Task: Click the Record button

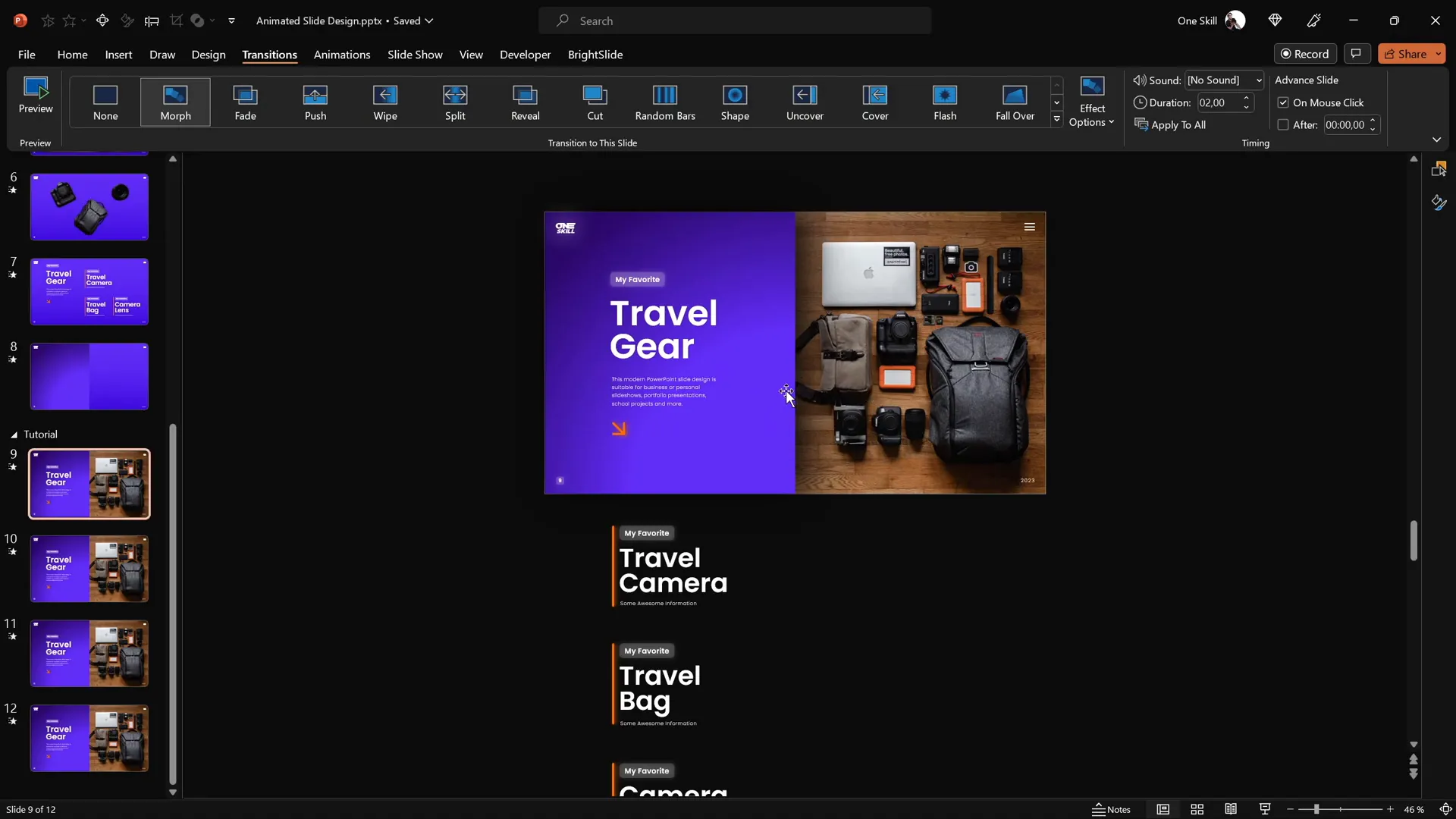Action: [1306, 53]
